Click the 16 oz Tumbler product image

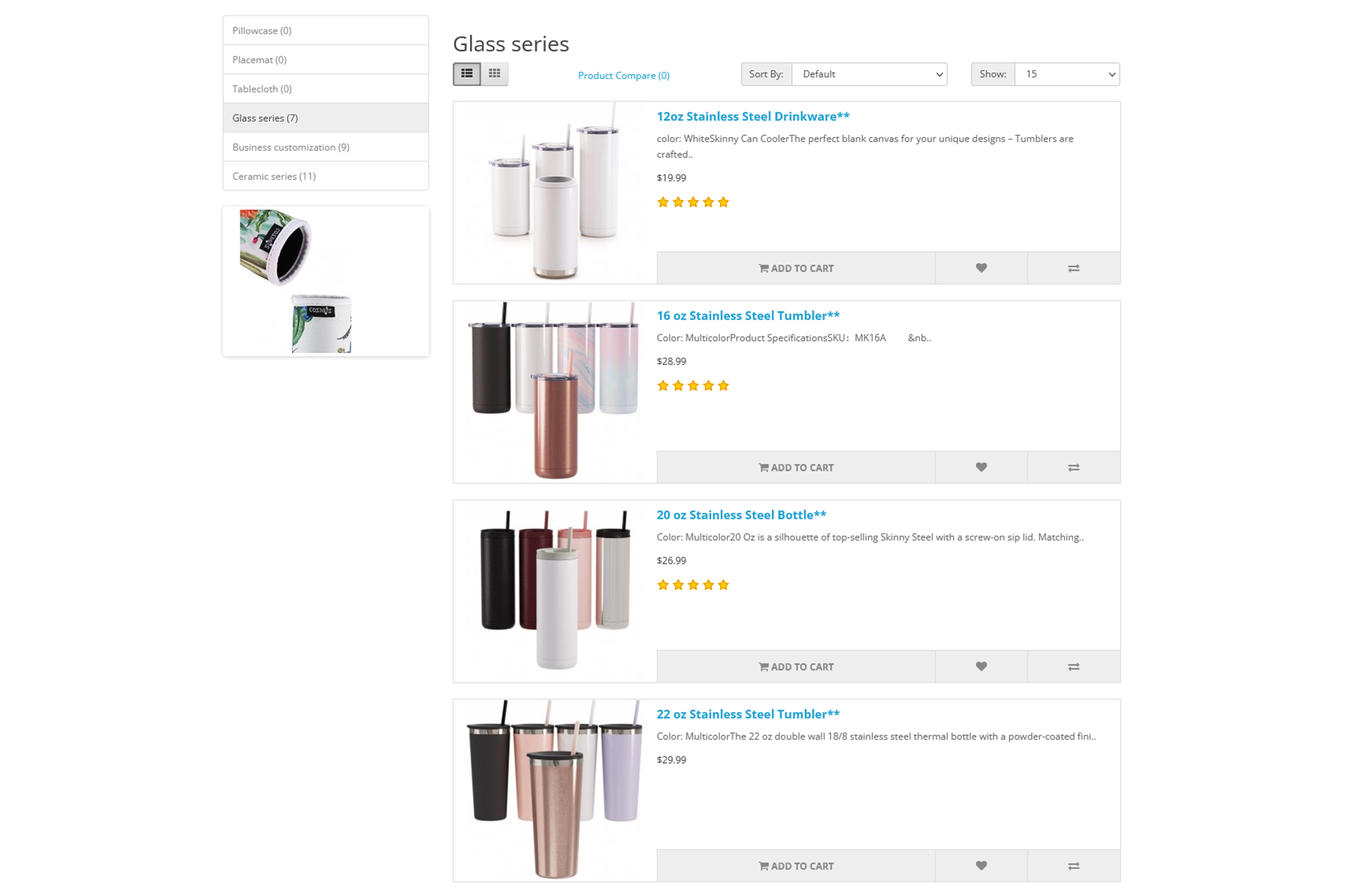click(555, 391)
